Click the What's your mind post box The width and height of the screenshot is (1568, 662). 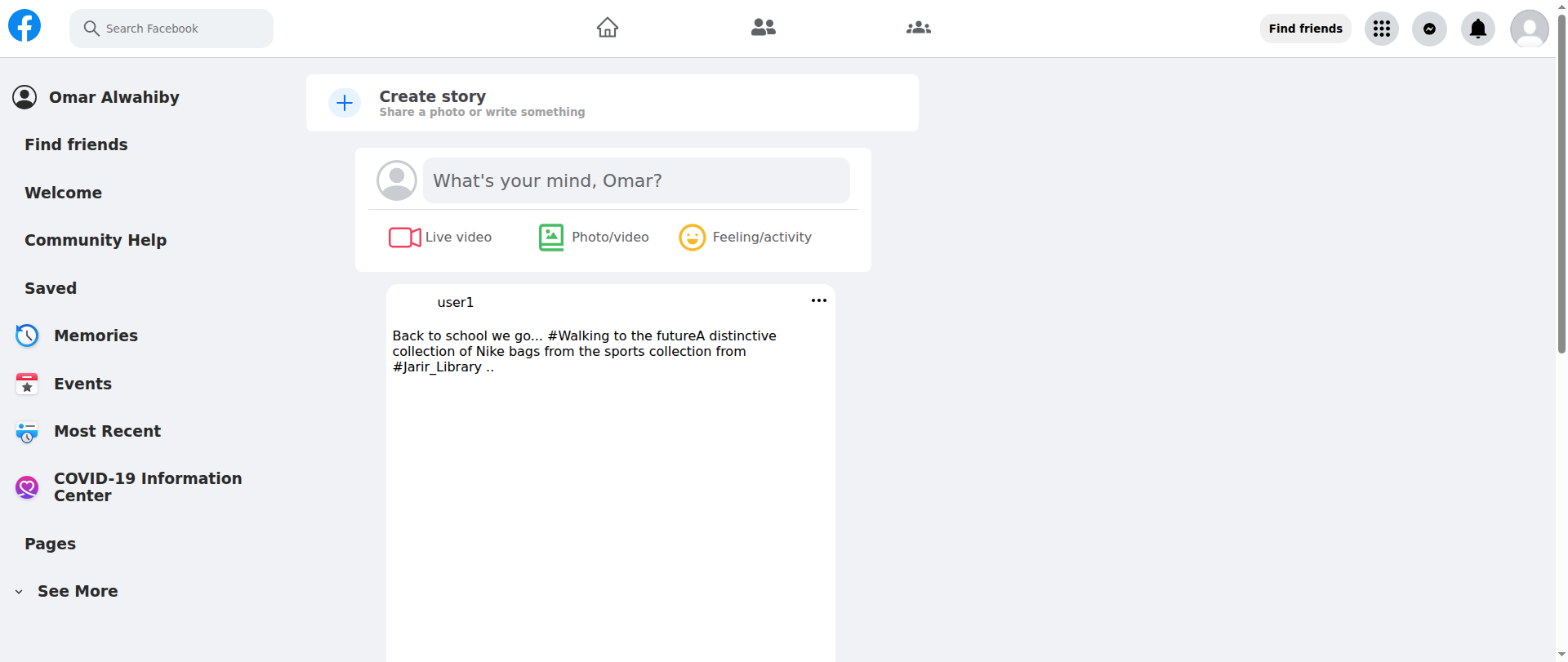point(635,180)
